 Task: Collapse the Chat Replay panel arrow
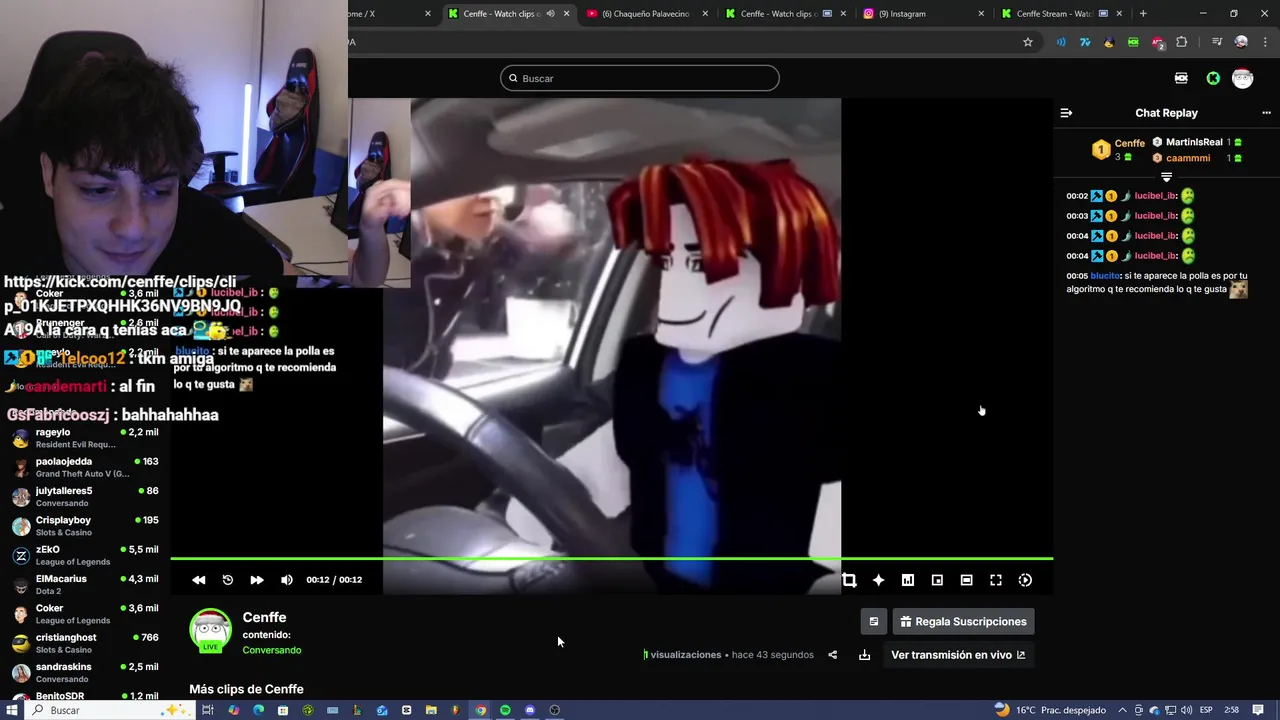coord(1066,113)
